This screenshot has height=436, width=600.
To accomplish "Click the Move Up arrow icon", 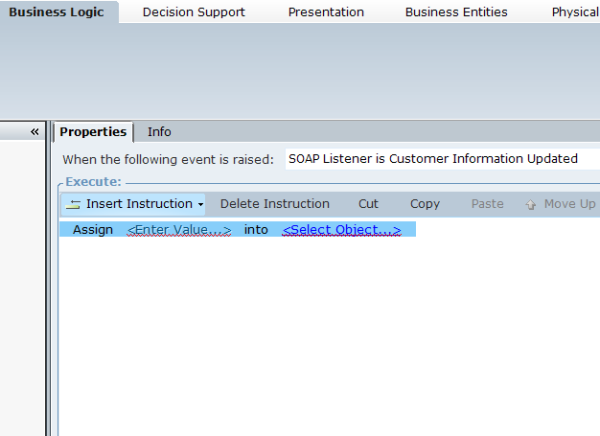I will 531,204.
